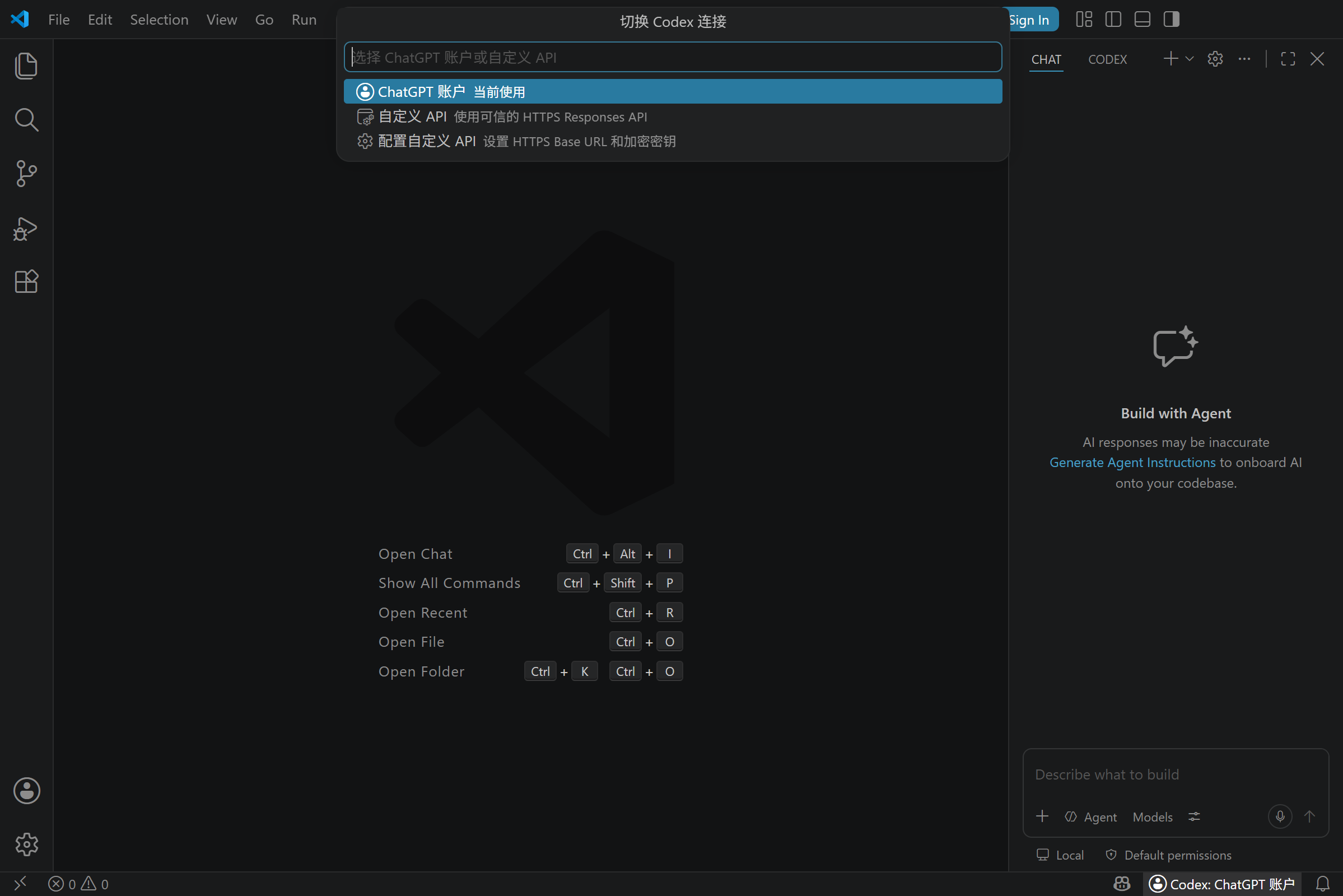Open the File menu

click(x=59, y=20)
